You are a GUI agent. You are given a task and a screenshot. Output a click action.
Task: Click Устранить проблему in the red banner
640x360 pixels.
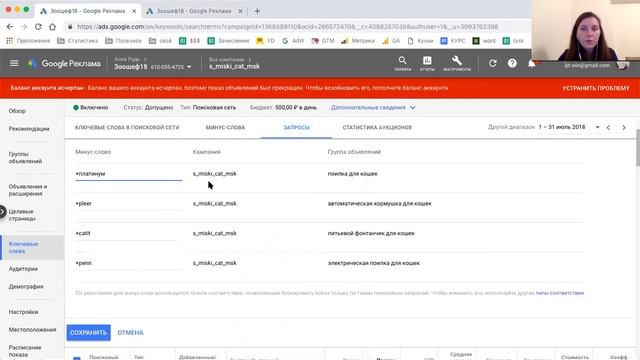596,88
